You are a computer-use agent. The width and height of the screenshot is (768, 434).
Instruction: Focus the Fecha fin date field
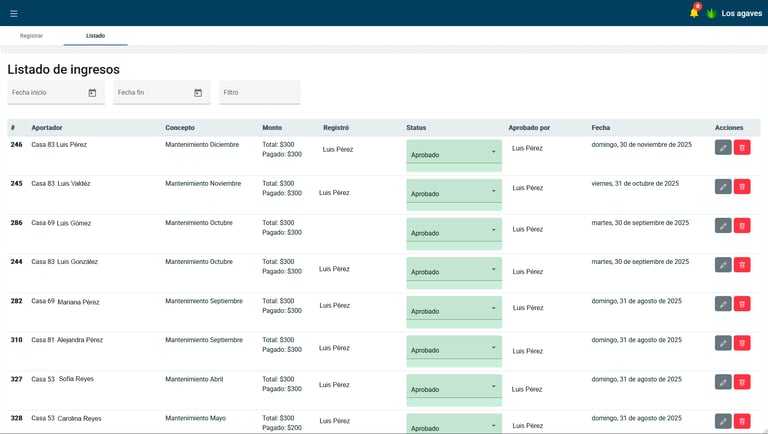click(162, 93)
